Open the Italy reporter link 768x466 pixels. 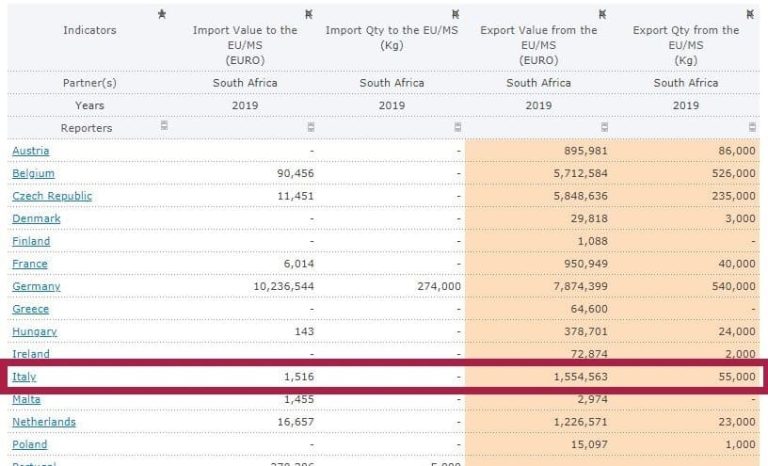pyautogui.click(x=24, y=376)
